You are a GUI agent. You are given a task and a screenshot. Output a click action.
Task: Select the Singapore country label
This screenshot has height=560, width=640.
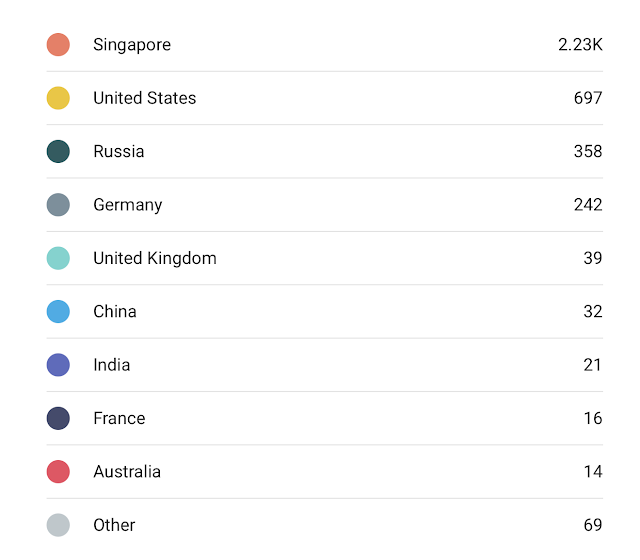coord(132,45)
